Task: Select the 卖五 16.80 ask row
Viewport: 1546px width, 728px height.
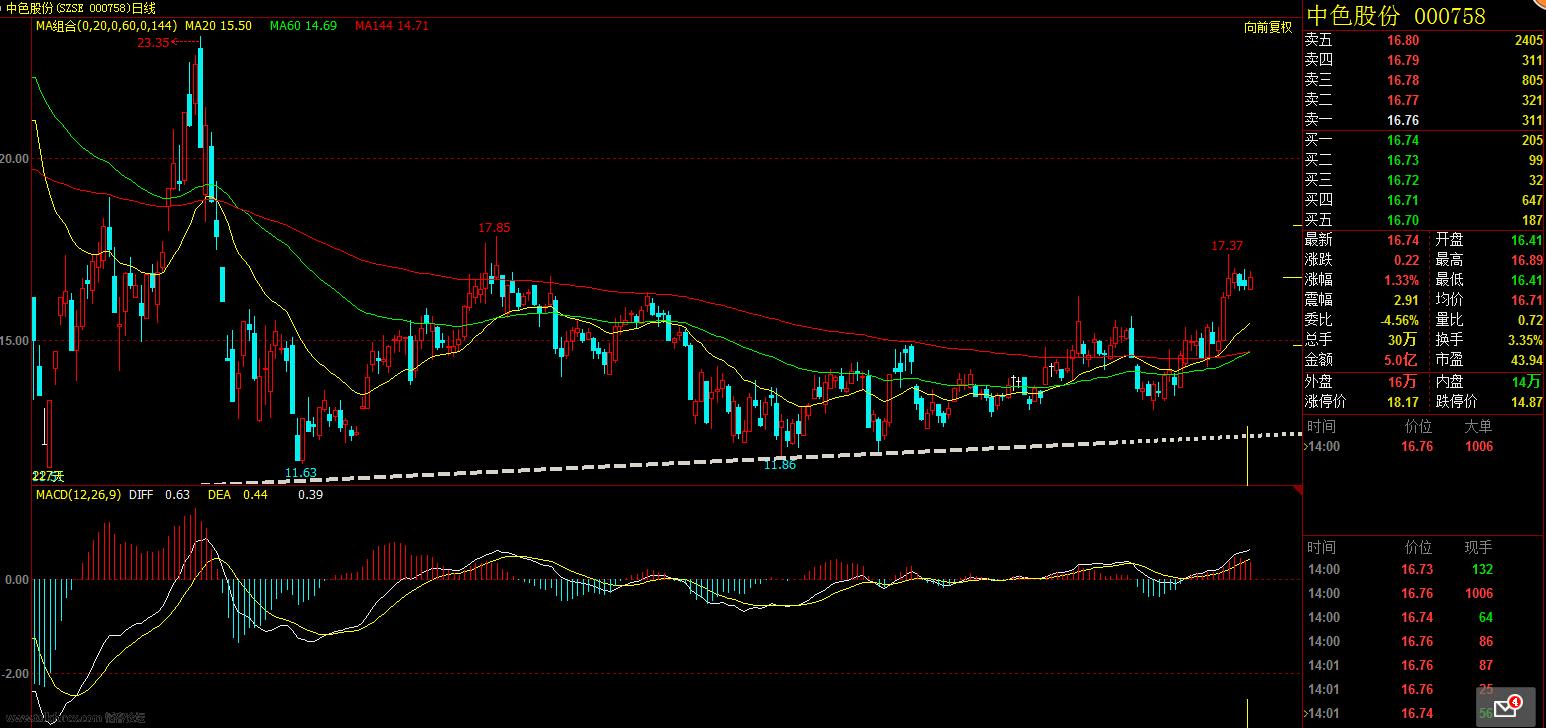Action: pos(1424,40)
